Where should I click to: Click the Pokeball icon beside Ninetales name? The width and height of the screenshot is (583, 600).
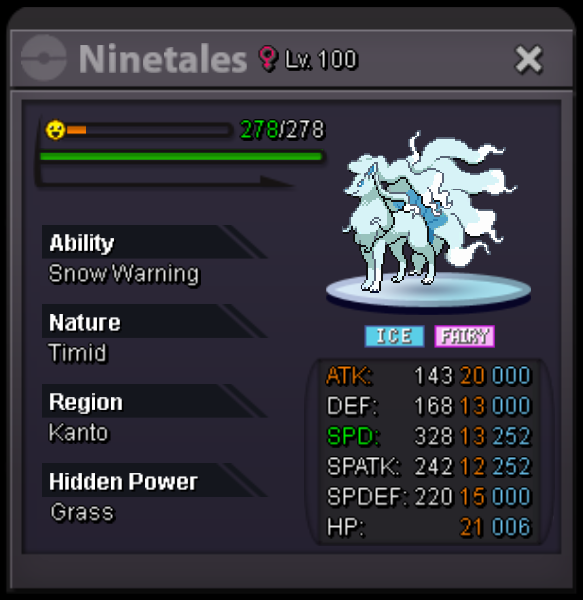point(44,58)
